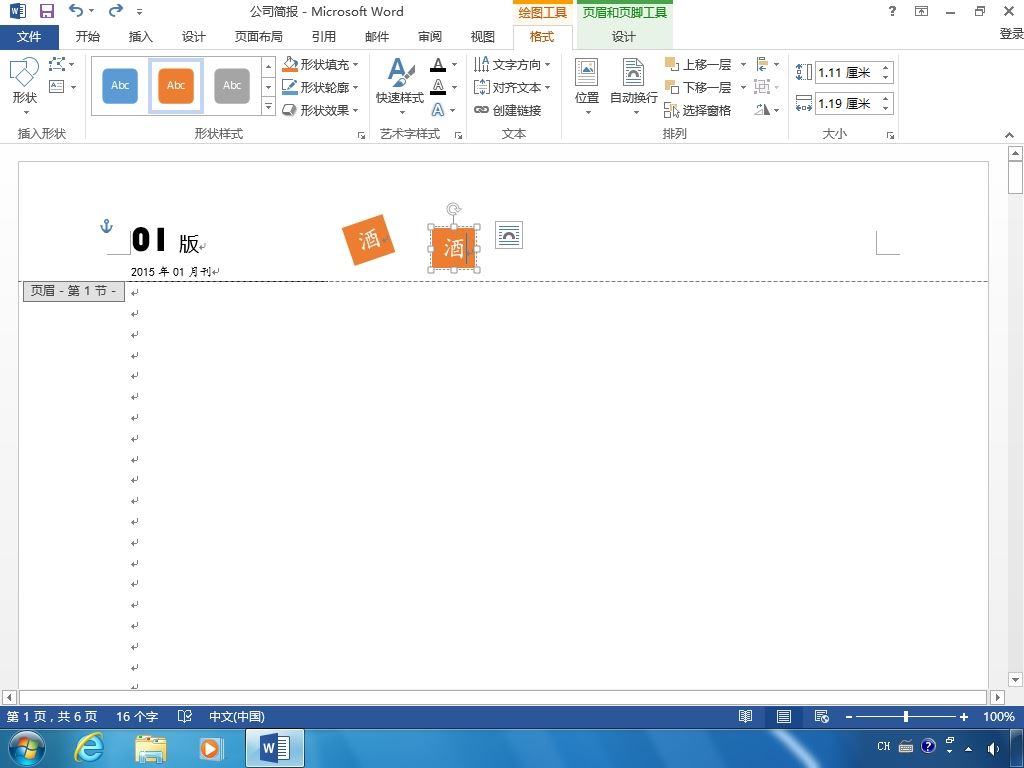1024x768 pixels.
Task: Click the shape height 1.11 厘米 field
Action: click(847, 72)
